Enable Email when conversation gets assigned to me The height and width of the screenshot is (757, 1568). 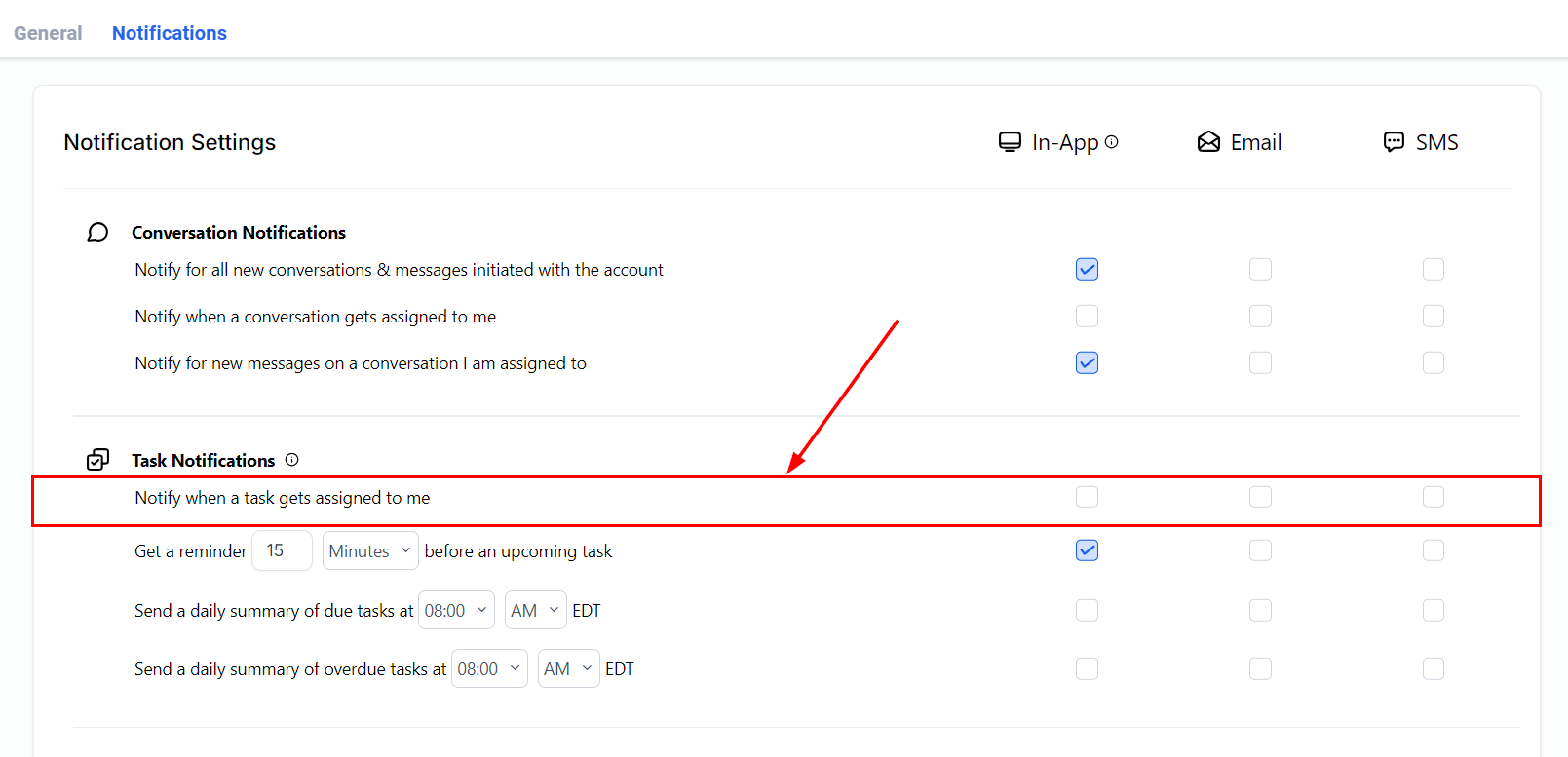point(1260,316)
